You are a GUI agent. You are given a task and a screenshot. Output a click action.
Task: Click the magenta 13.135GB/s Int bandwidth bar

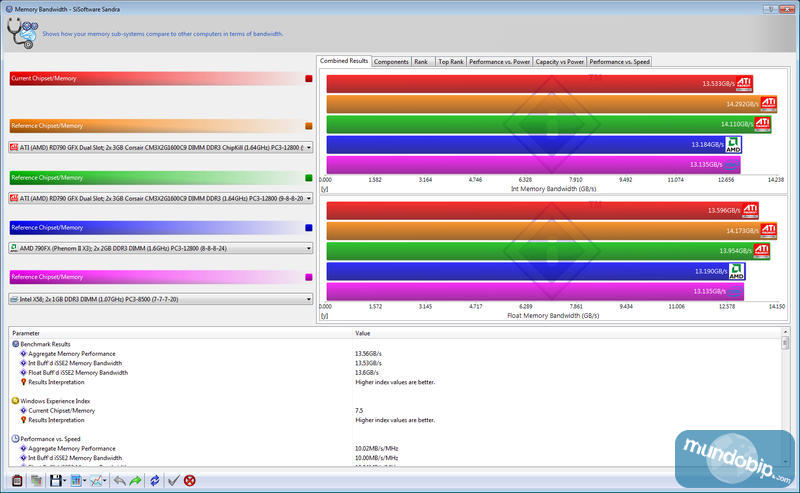point(534,165)
